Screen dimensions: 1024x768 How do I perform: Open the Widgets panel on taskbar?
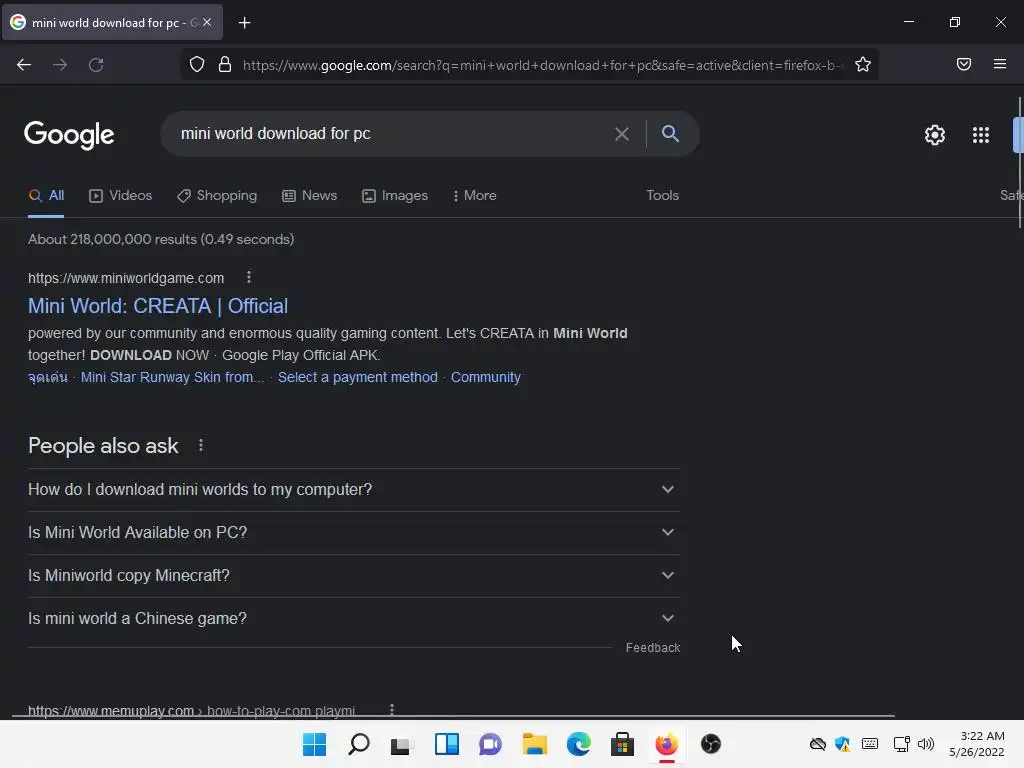[x=447, y=744]
